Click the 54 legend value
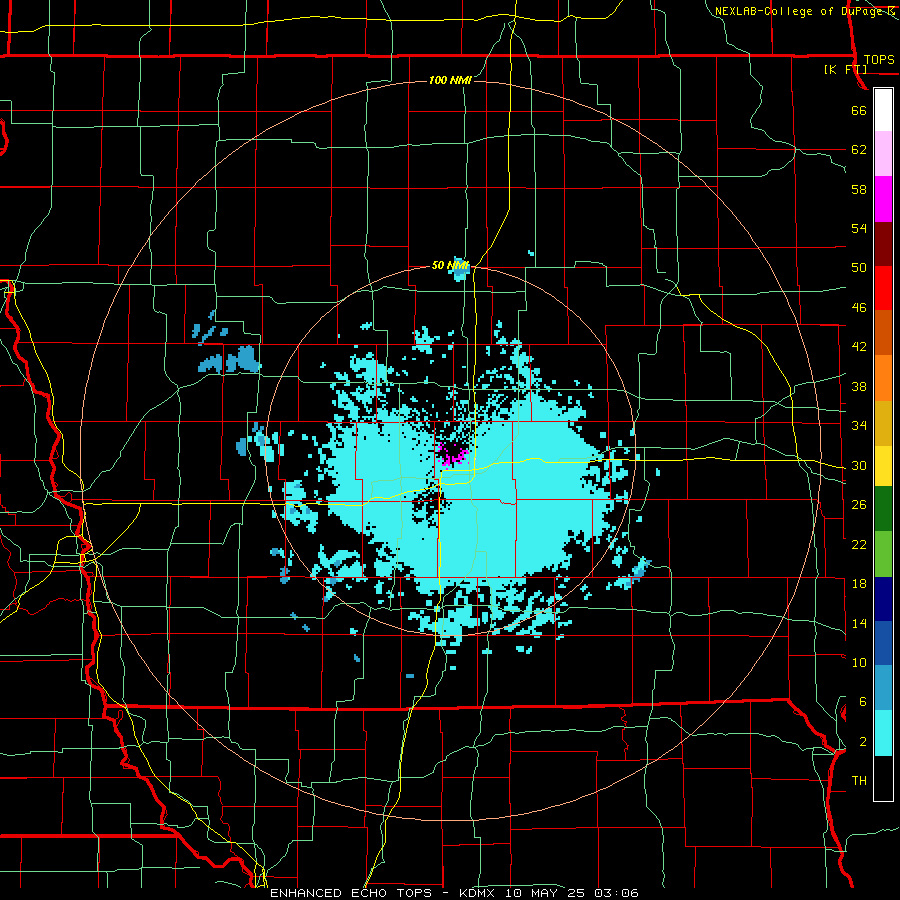Image resolution: width=900 pixels, height=900 pixels. click(x=859, y=228)
